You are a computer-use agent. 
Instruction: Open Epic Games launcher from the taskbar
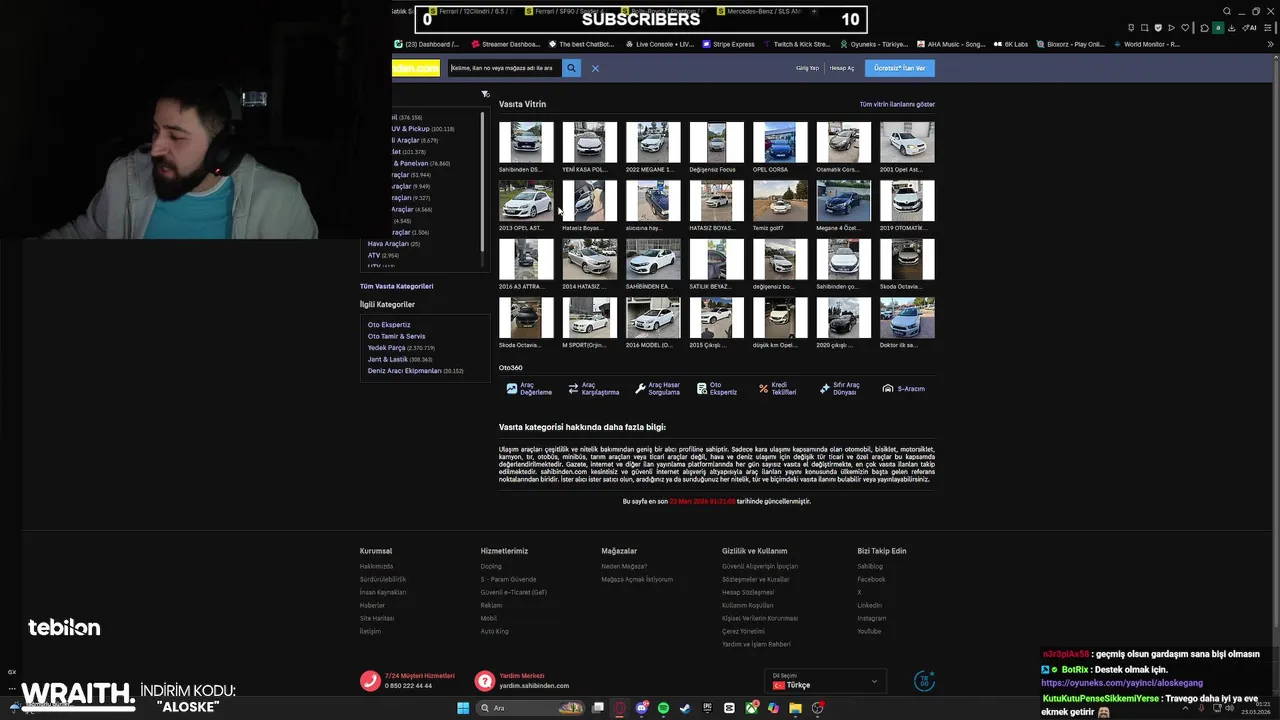pyautogui.click(x=708, y=708)
